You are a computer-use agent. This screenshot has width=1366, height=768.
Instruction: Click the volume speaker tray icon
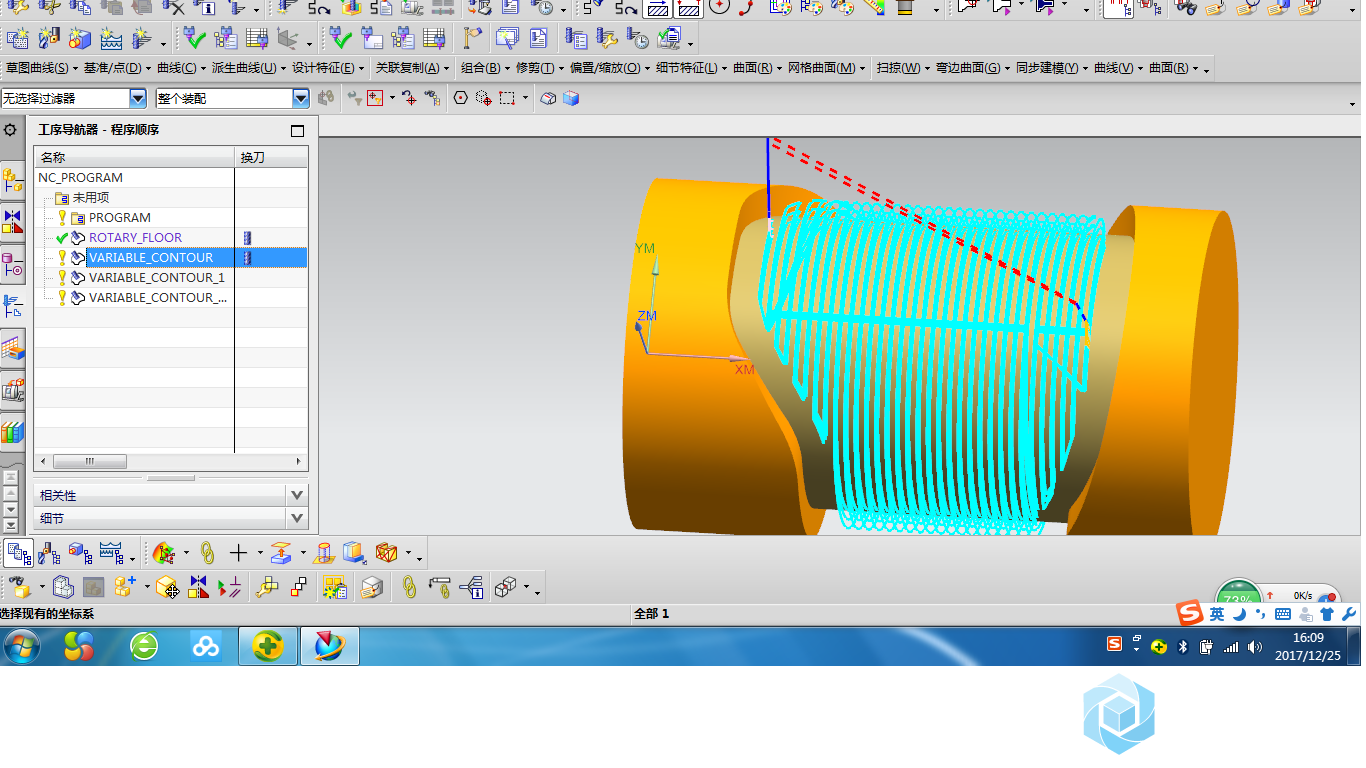coord(1254,647)
